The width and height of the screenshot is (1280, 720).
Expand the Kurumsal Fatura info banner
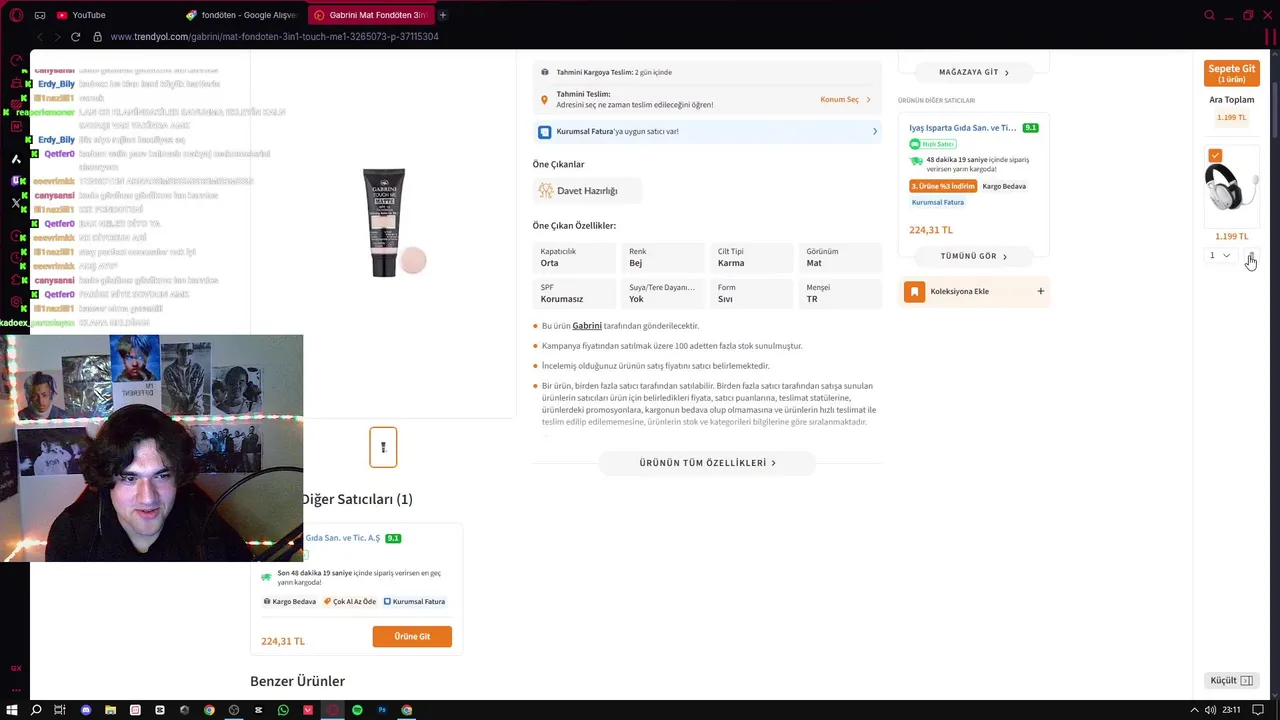click(707, 131)
